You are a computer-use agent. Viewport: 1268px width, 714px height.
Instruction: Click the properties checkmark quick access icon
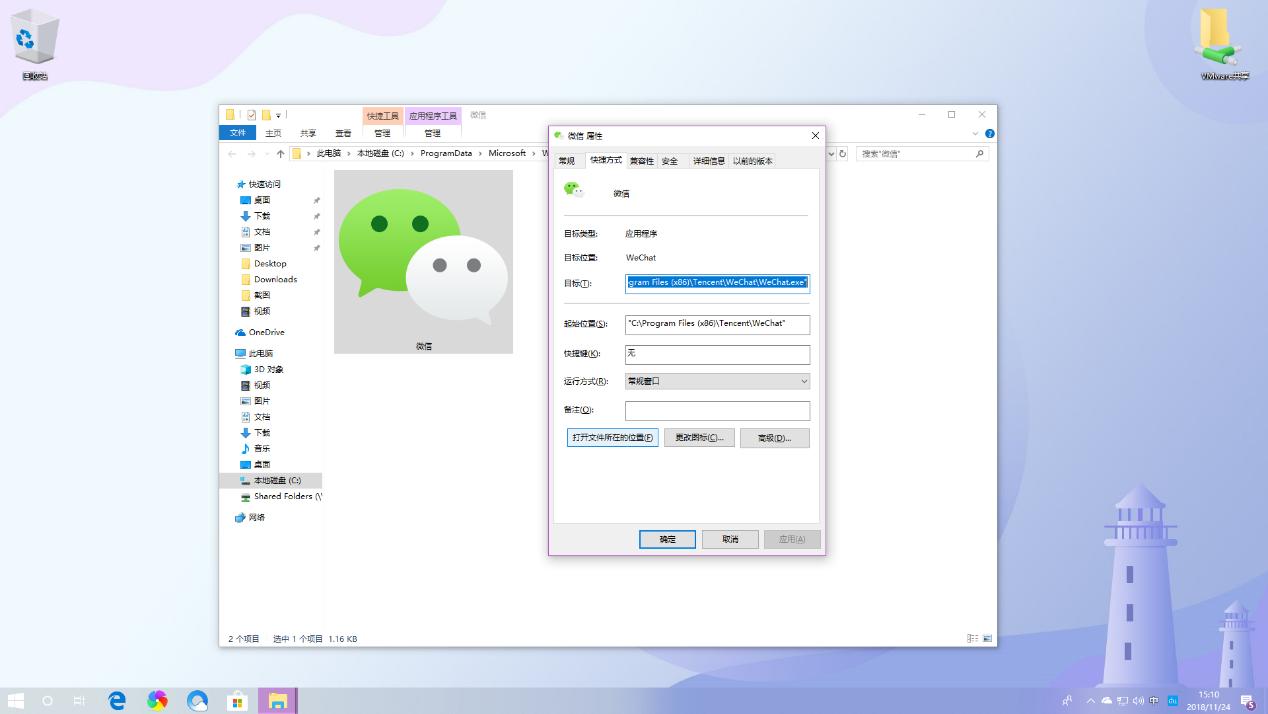251,115
